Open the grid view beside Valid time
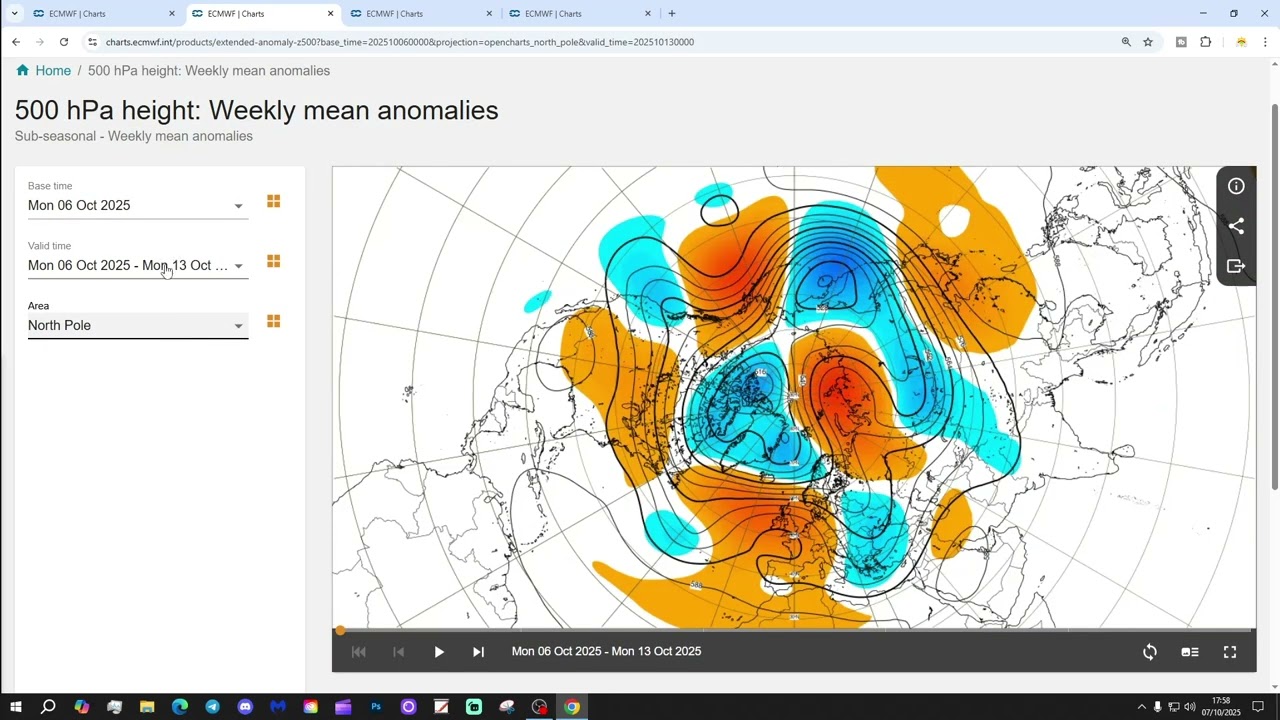The image size is (1280, 720). [x=273, y=262]
